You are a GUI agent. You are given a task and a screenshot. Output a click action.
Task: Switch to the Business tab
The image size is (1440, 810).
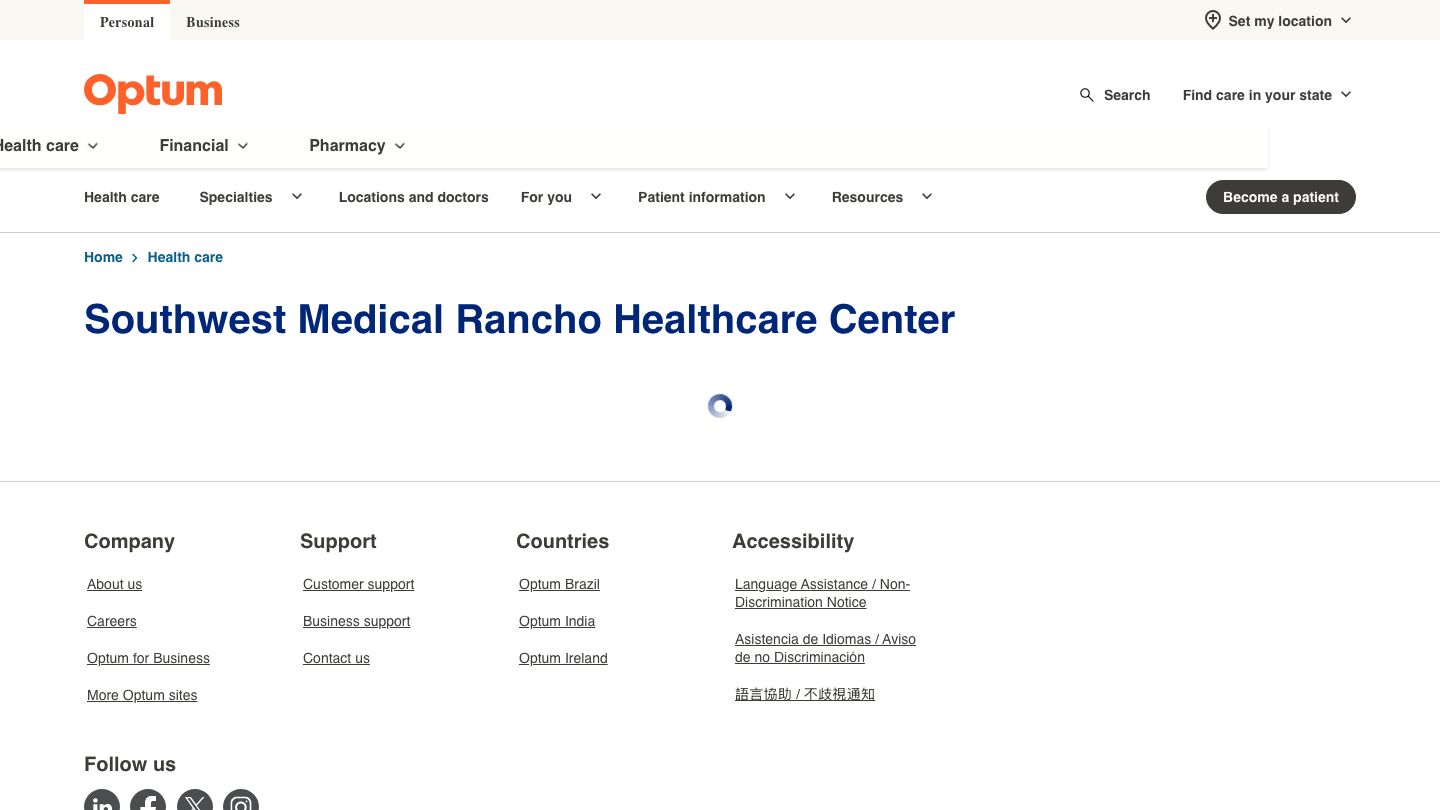pyautogui.click(x=213, y=22)
